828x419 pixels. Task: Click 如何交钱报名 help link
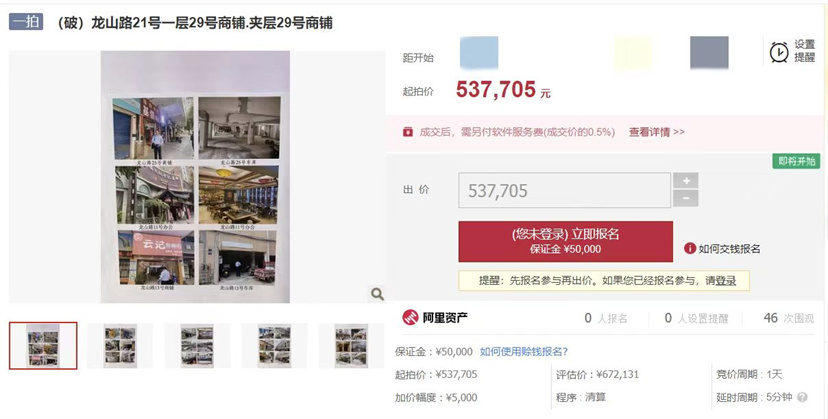(x=729, y=248)
